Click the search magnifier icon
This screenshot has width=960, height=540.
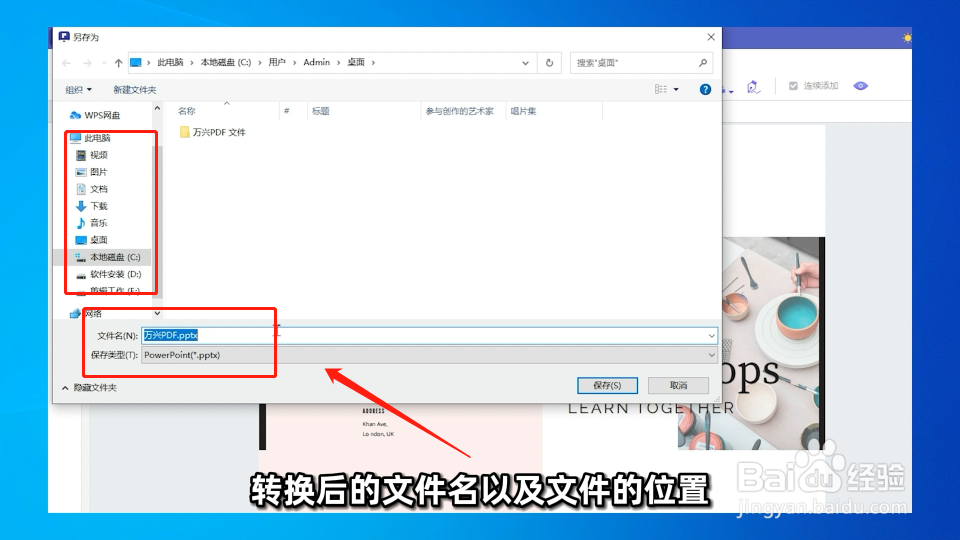tap(702, 62)
